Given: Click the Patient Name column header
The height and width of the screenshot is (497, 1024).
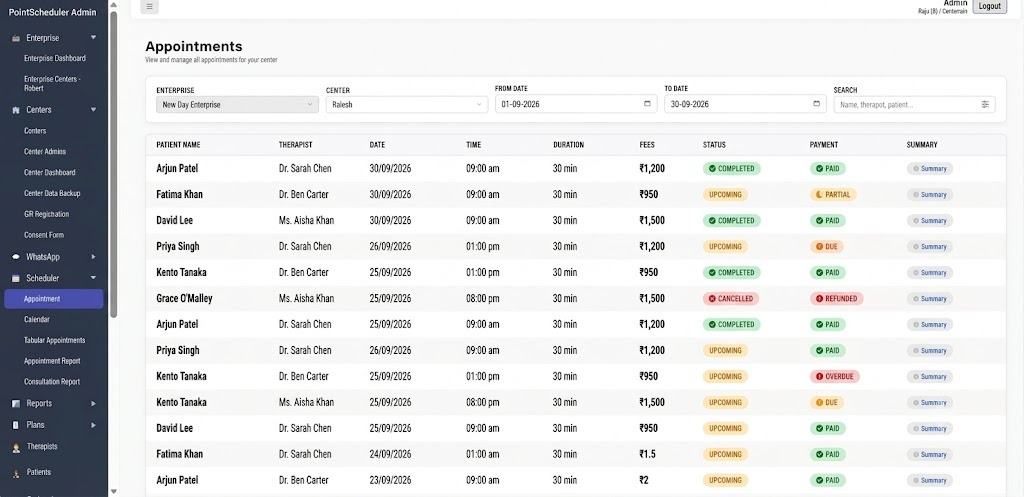Looking at the screenshot, I should pyautogui.click(x=178, y=145).
